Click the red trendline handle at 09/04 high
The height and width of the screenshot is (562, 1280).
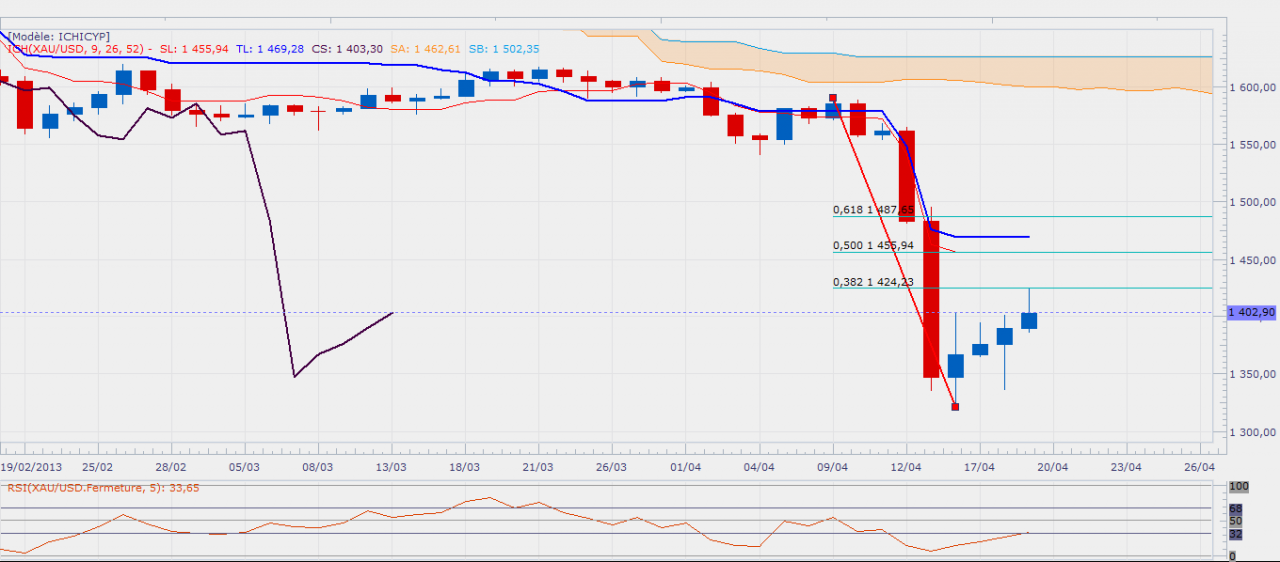(x=832, y=98)
